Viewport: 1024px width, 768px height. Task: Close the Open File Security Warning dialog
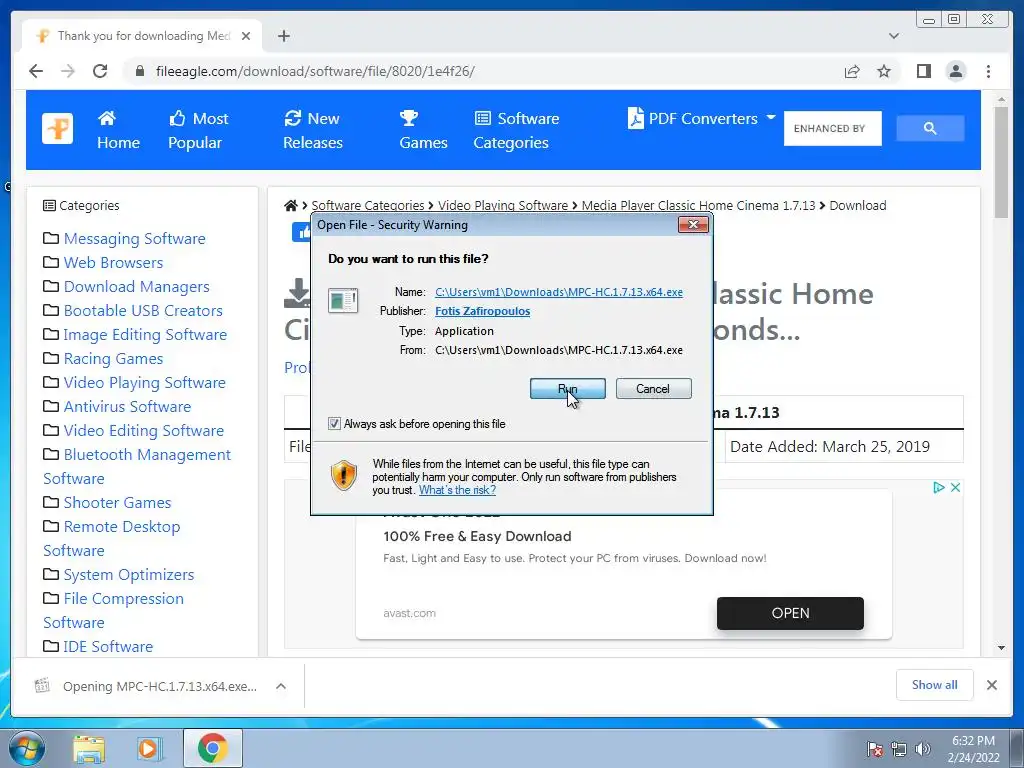pyautogui.click(x=693, y=225)
